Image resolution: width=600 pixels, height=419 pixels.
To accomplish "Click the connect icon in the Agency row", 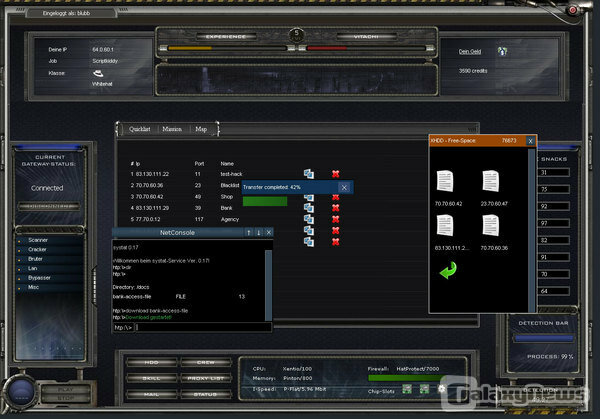I will (x=309, y=219).
